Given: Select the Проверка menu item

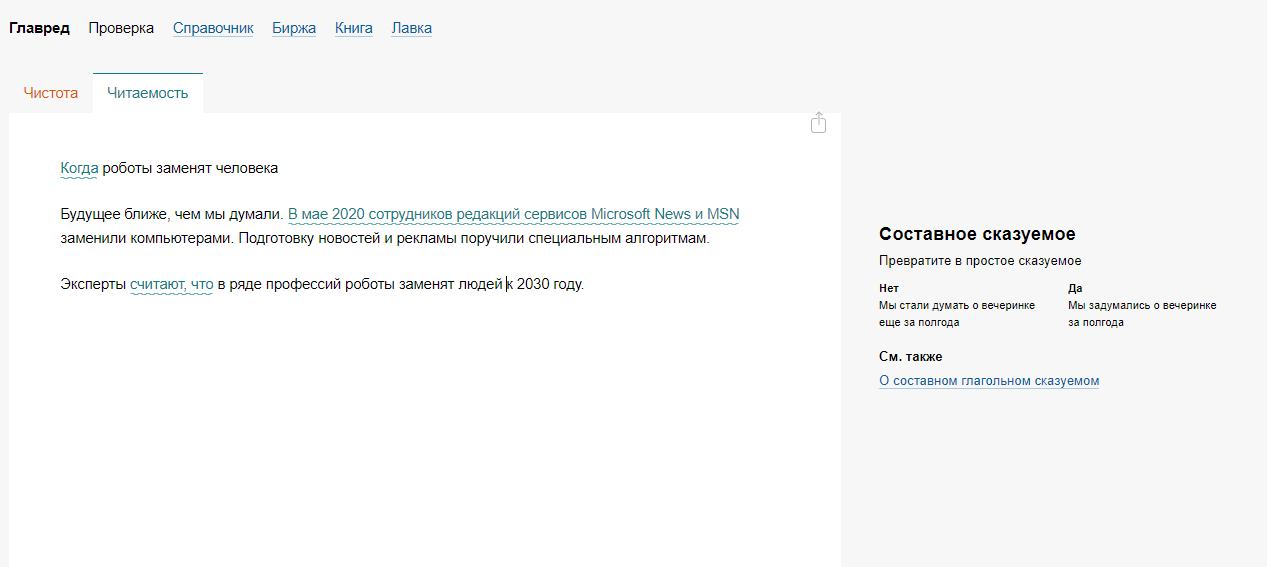Looking at the screenshot, I should (x=121, y=28).
